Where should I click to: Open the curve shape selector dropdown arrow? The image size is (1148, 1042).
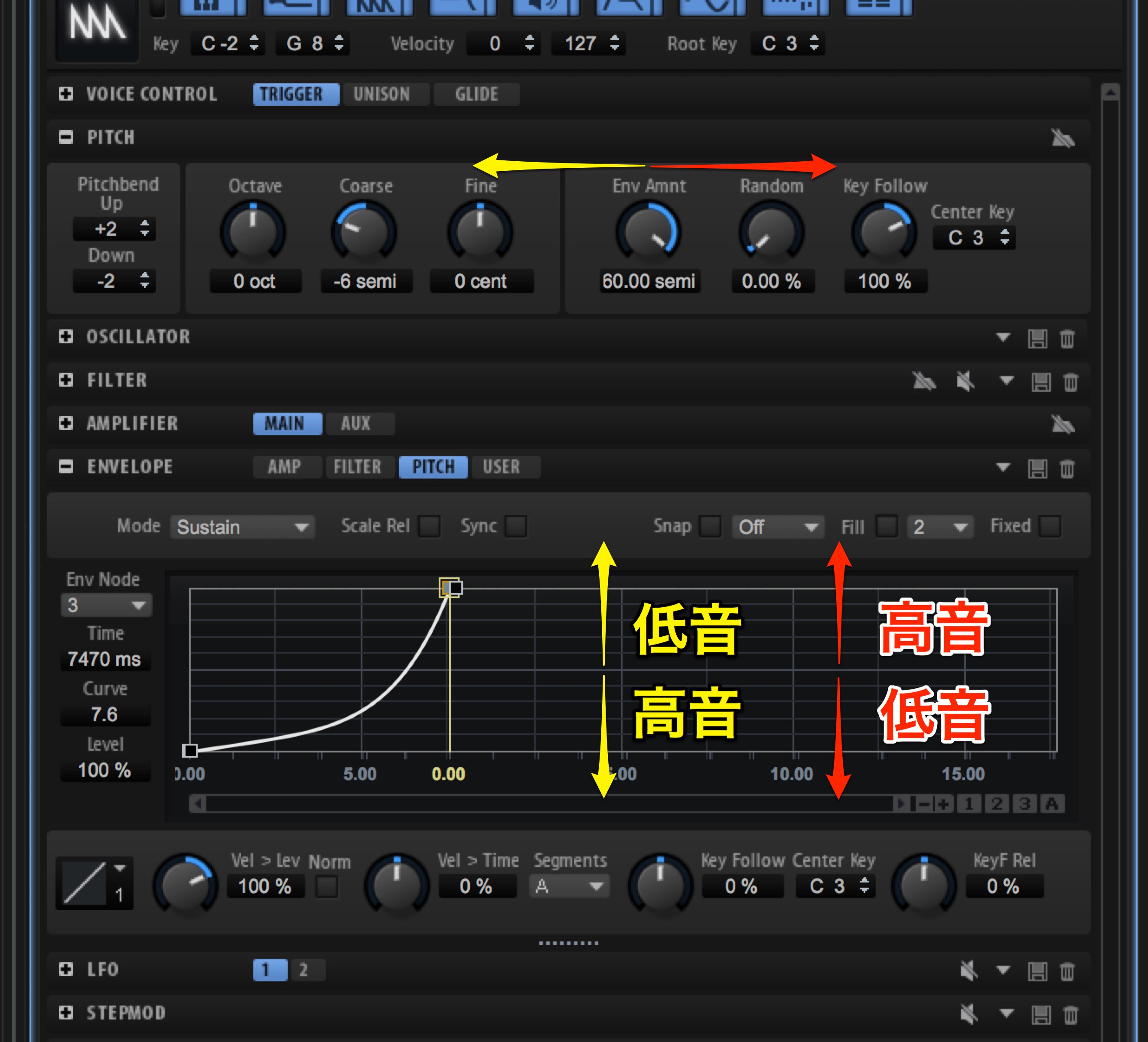pyautogui.click(x=120, y=868)
